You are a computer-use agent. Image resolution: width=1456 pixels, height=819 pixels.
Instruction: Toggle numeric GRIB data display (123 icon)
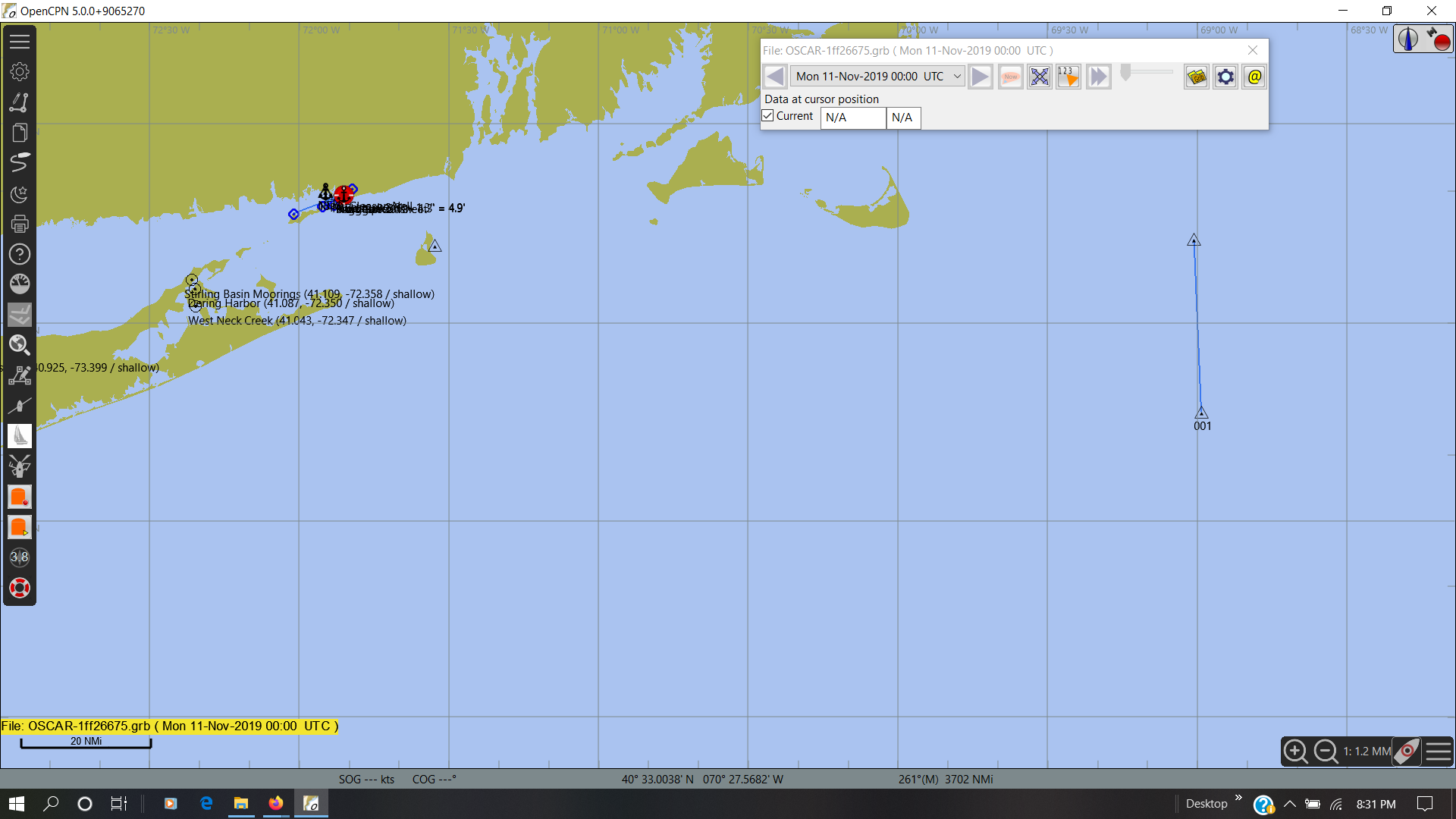[1068, 77]
